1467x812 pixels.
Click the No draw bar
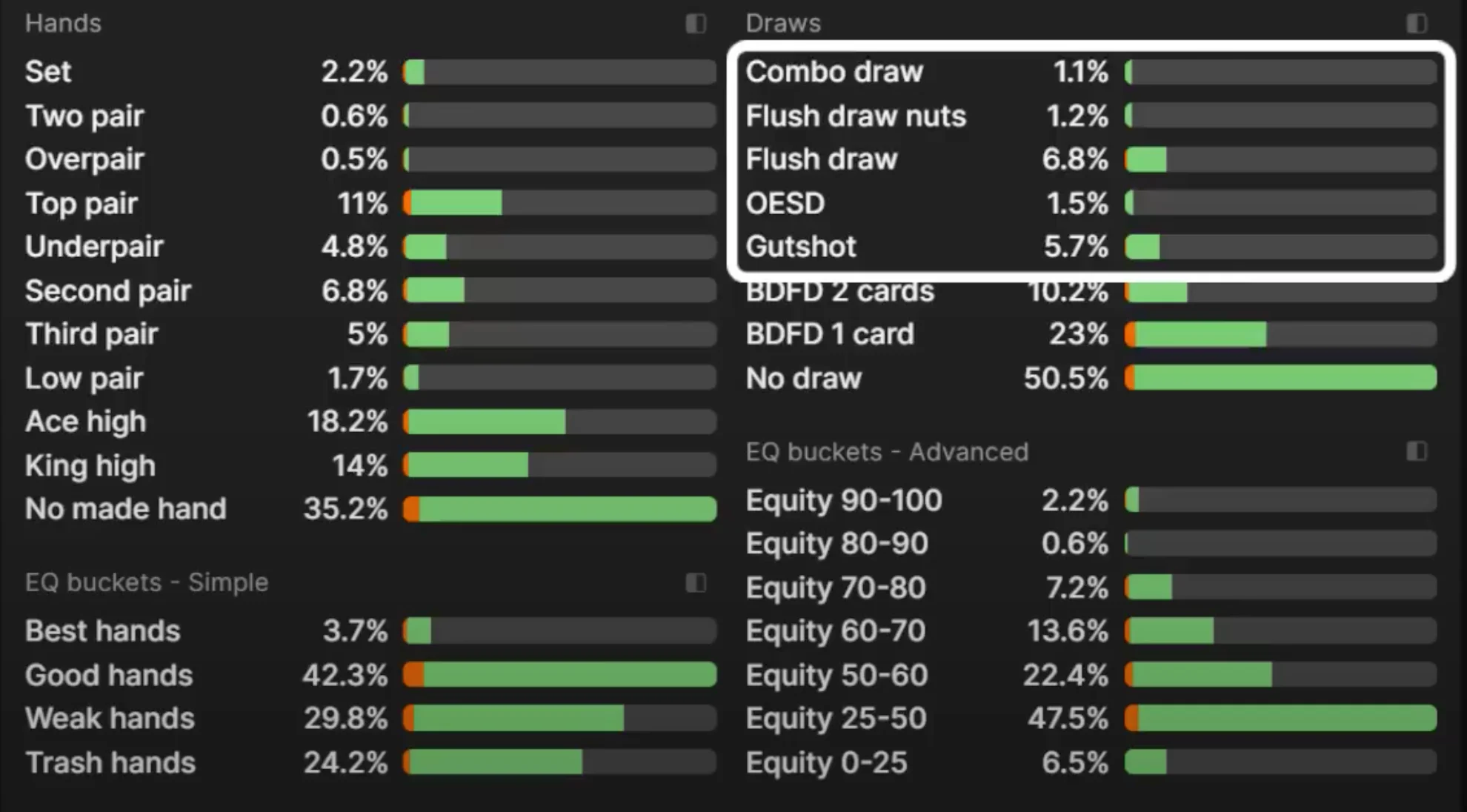[1280, 378]
